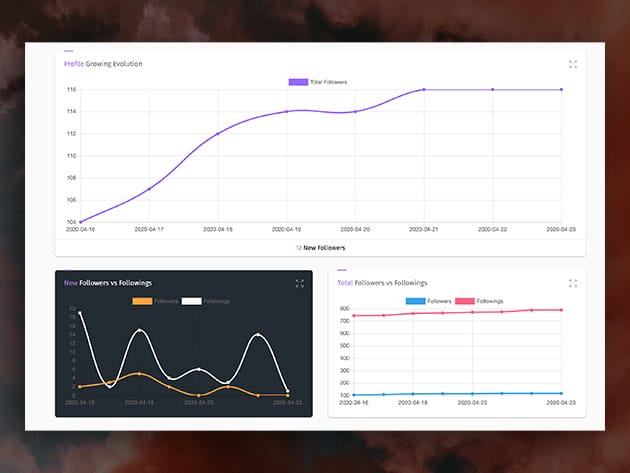Maximize the Total Followers vs Followings chart
This screenshot has height=473, width=630.
pos(573,283)
